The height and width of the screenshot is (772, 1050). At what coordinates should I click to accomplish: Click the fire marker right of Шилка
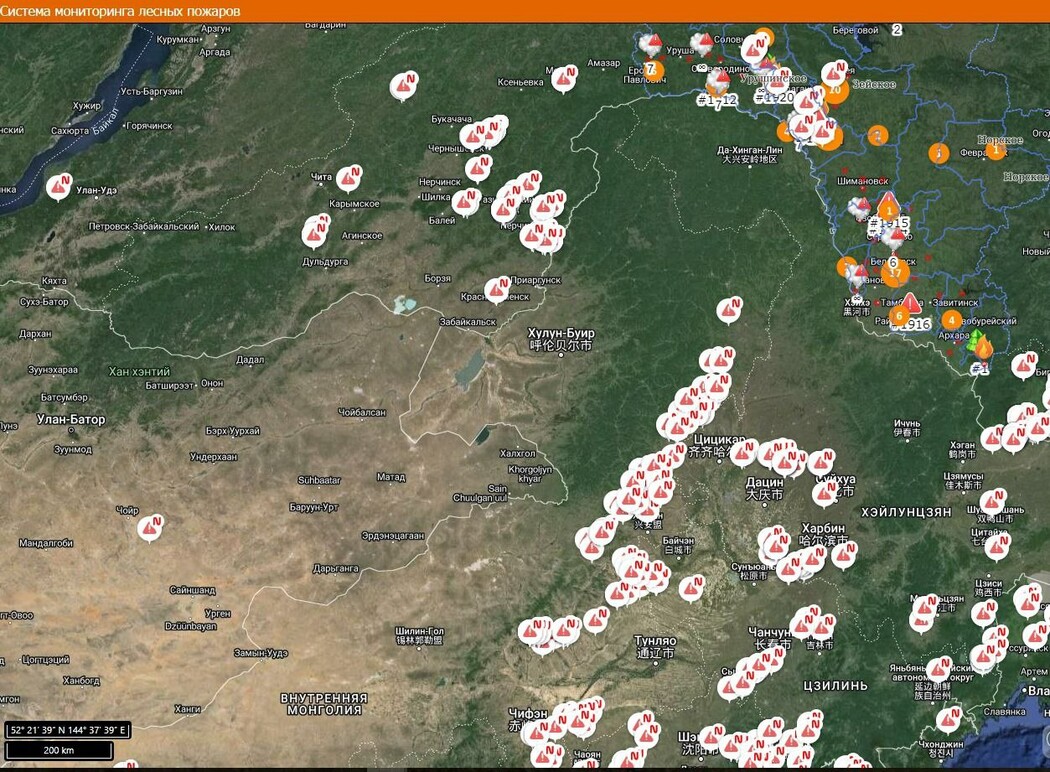(465, 202)
